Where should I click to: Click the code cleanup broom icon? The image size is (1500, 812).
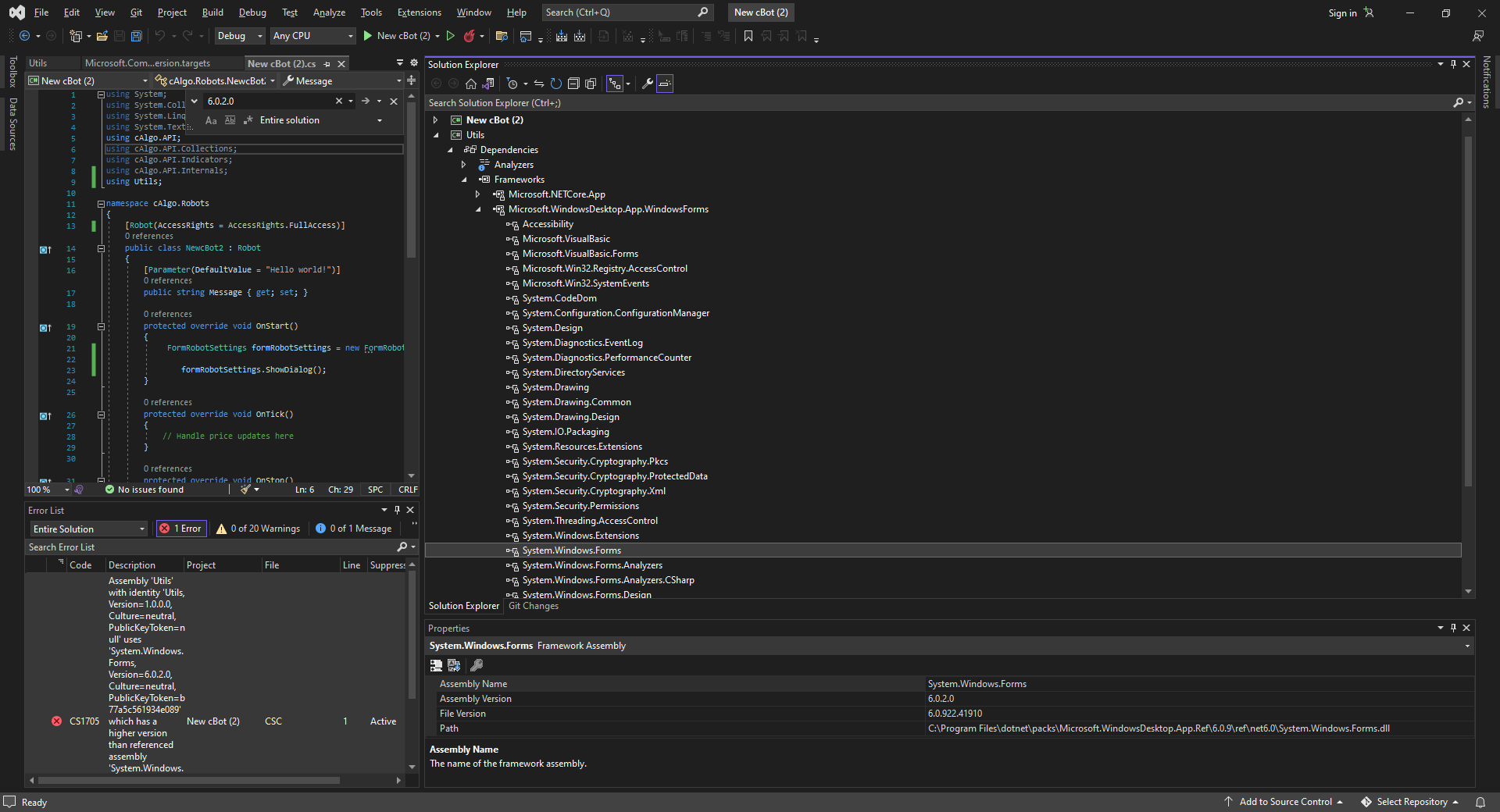click(246, 490)
